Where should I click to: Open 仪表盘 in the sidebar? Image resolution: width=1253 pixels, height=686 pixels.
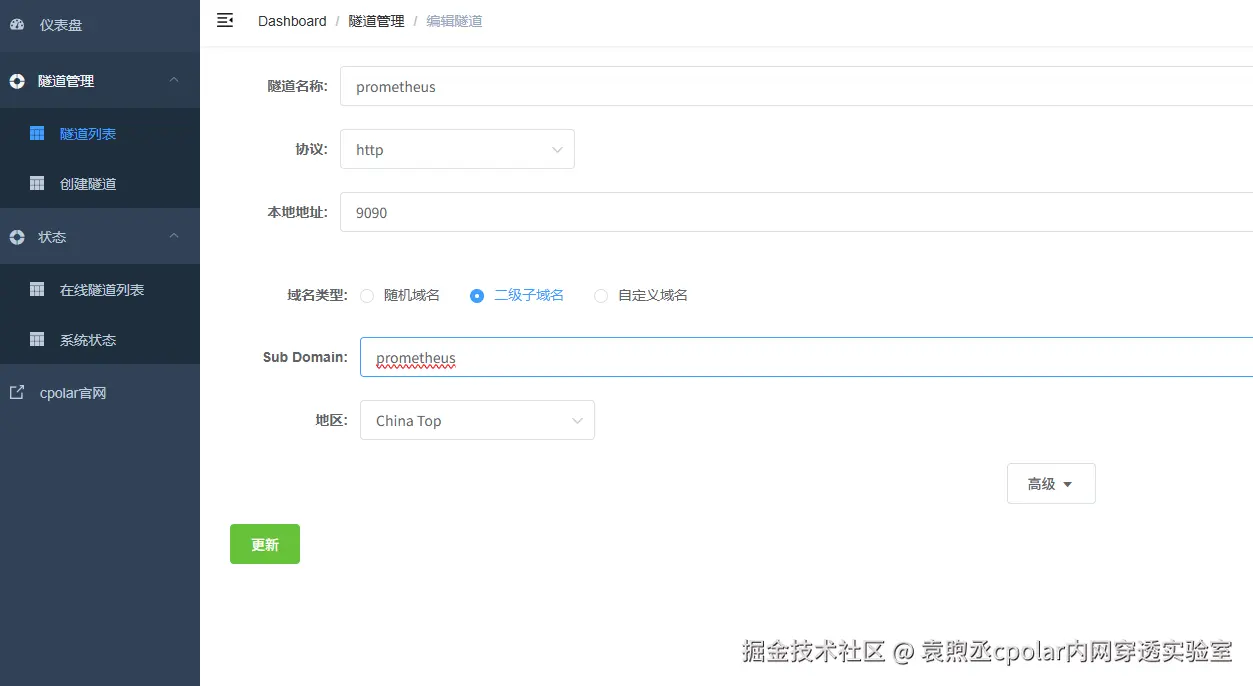(100, 25)
